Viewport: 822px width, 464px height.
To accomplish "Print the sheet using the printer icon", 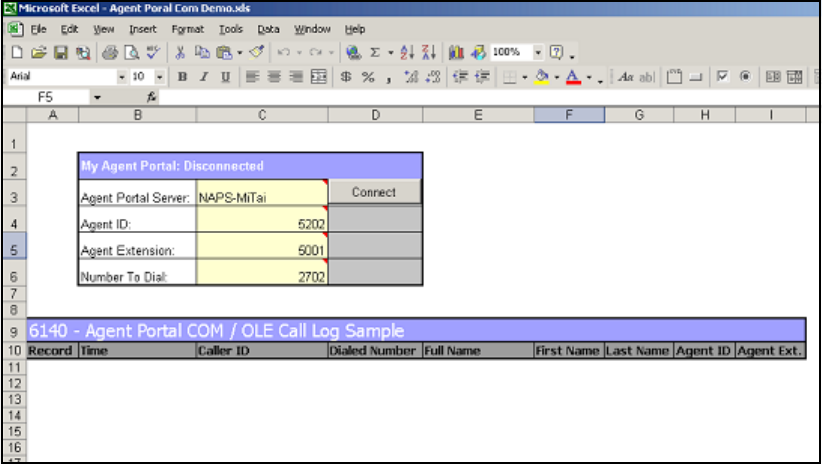I will pyautogui.click(x=110, y=52).
